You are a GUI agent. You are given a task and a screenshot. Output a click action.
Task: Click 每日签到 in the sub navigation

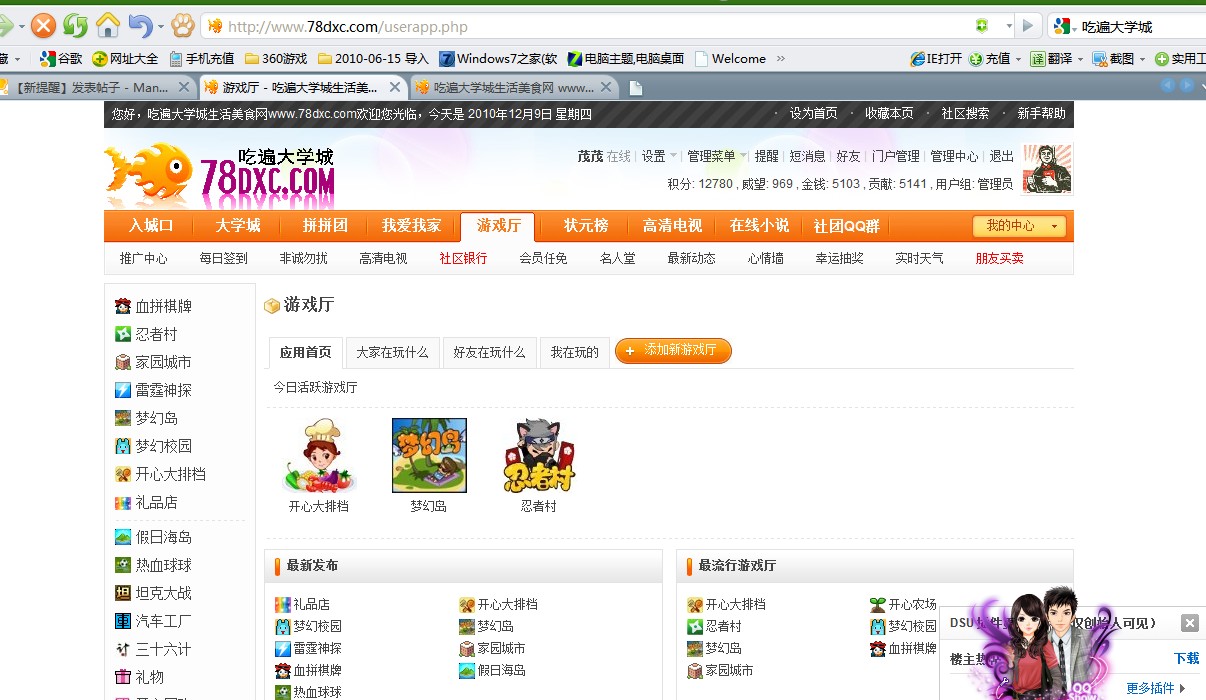click(x=223, y=258)
